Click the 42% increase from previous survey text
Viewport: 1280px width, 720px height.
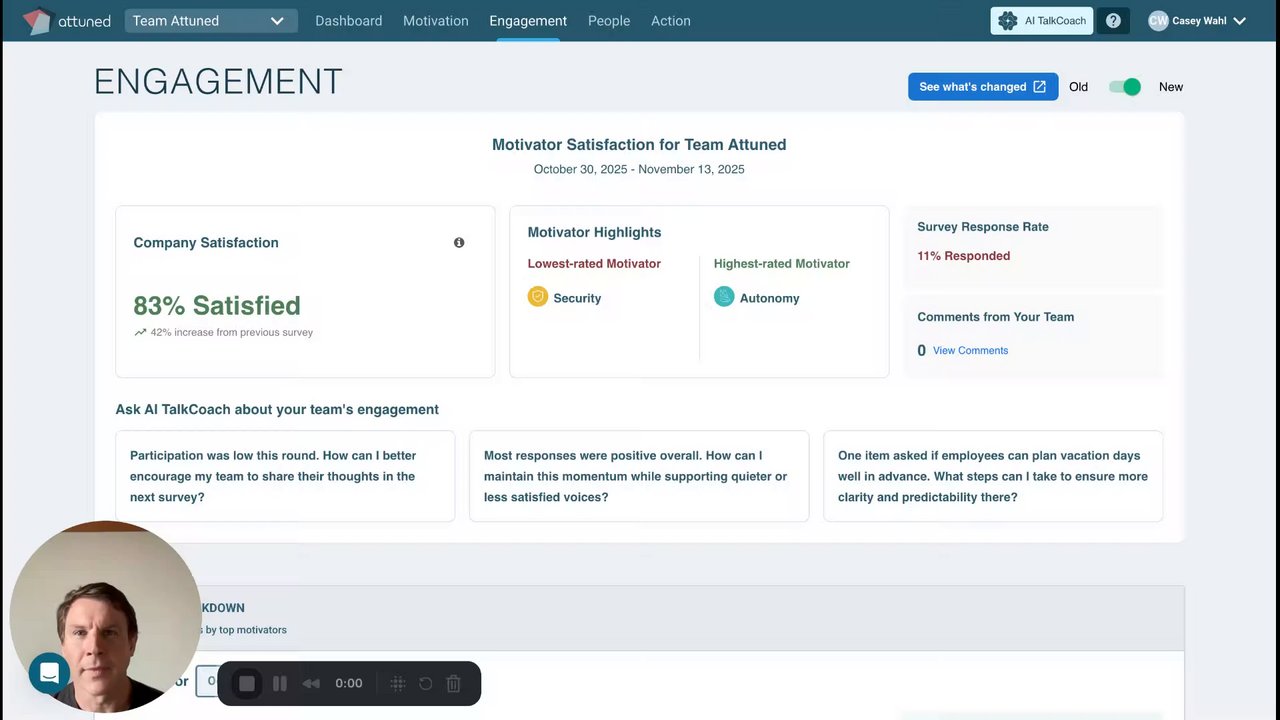point(231,333)
